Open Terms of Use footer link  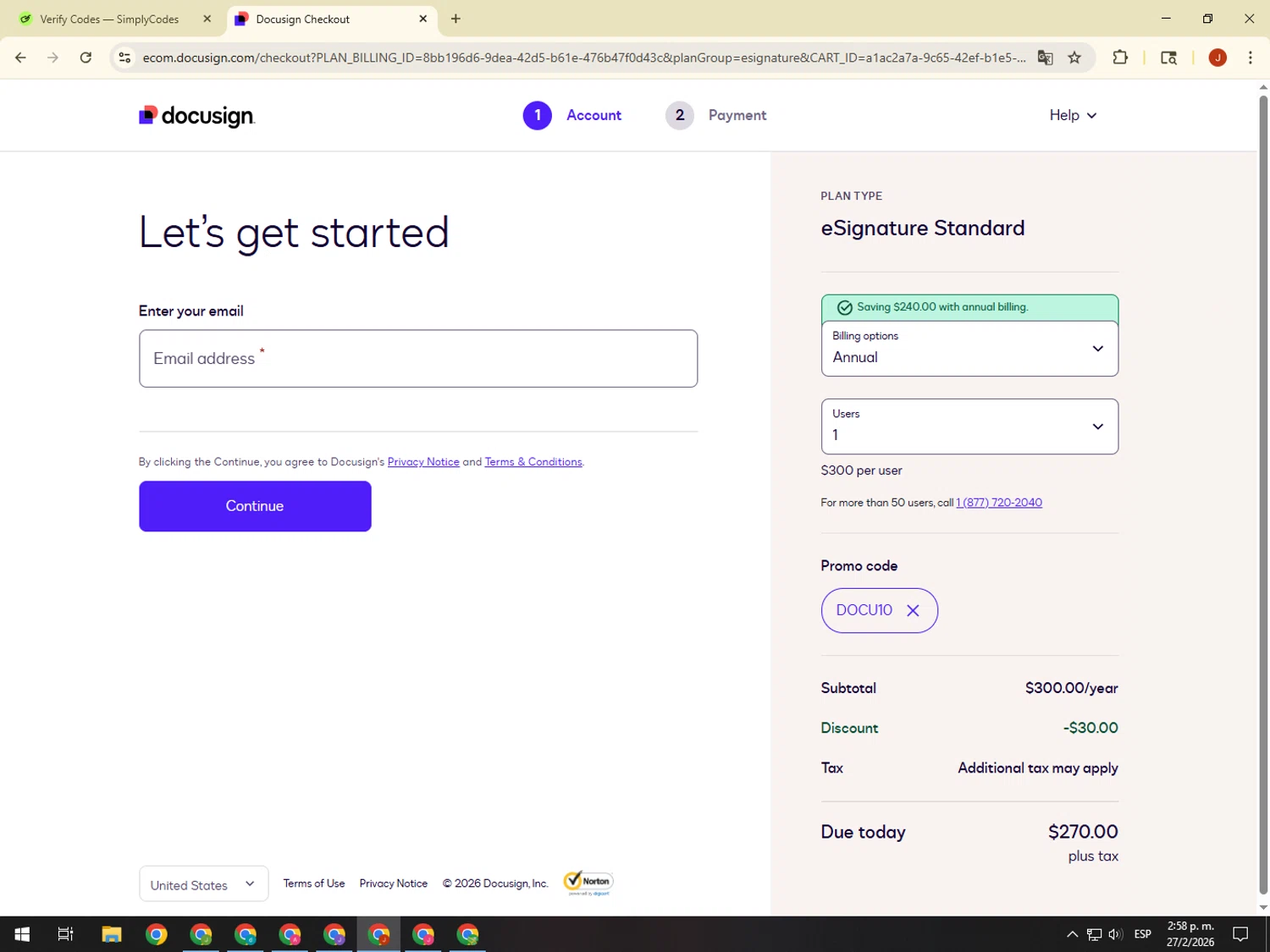click(314, 883)
